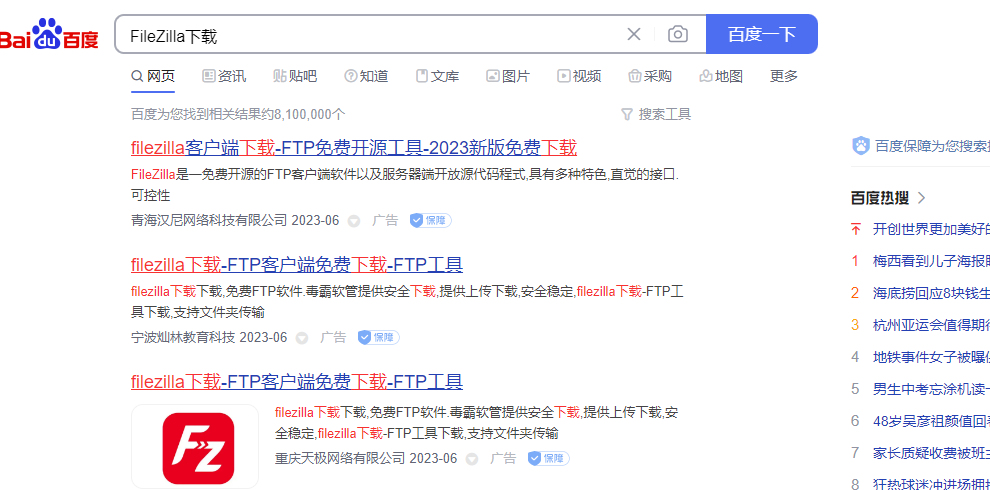Open hot search 男生中考忘涂机读

tap(931, 389)
